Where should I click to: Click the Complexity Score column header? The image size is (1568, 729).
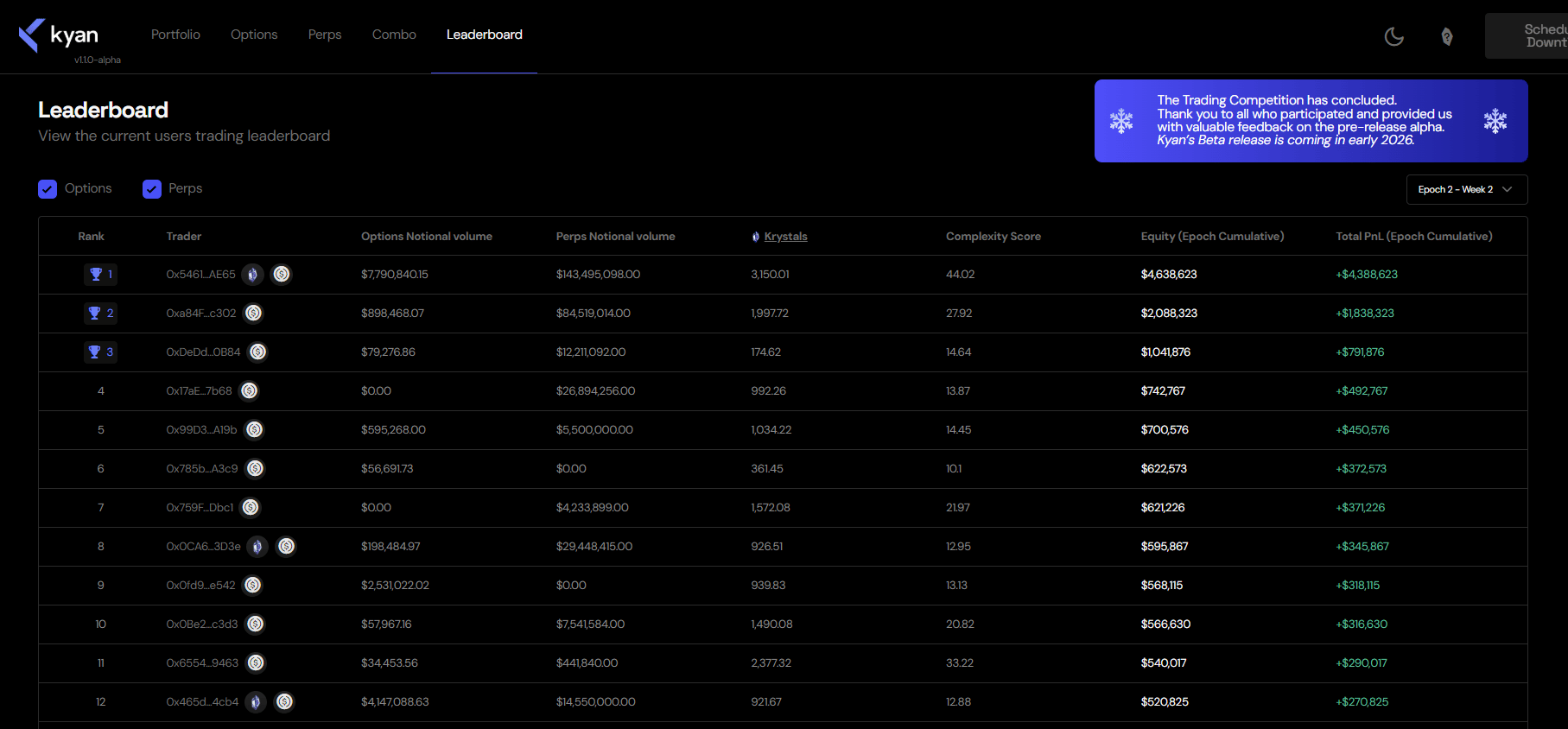[x=993, y=237]
